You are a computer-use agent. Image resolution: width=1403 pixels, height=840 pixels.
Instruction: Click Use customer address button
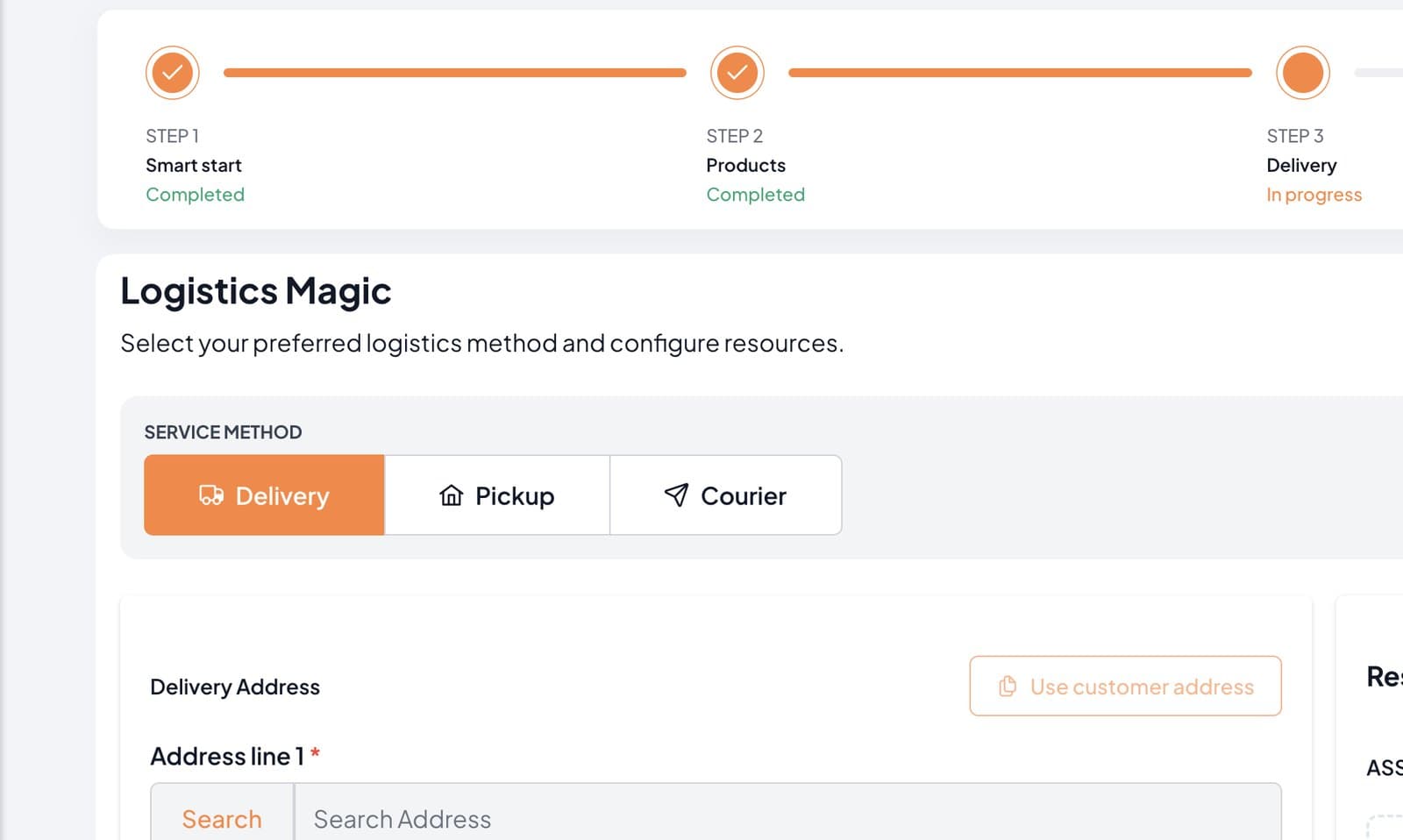(1125, 686)
